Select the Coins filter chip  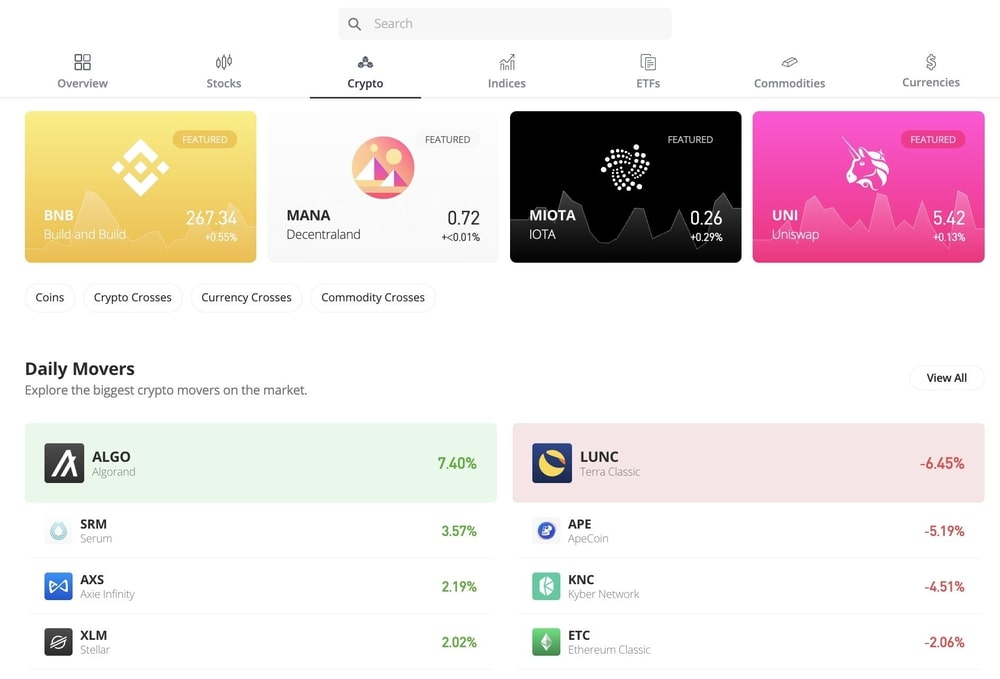[50, 298]
